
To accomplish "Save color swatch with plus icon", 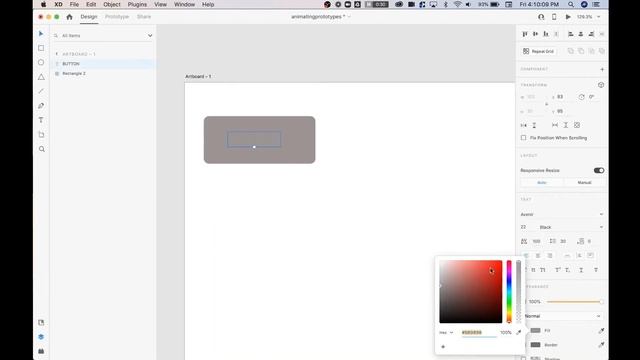I will coord(443,347).
